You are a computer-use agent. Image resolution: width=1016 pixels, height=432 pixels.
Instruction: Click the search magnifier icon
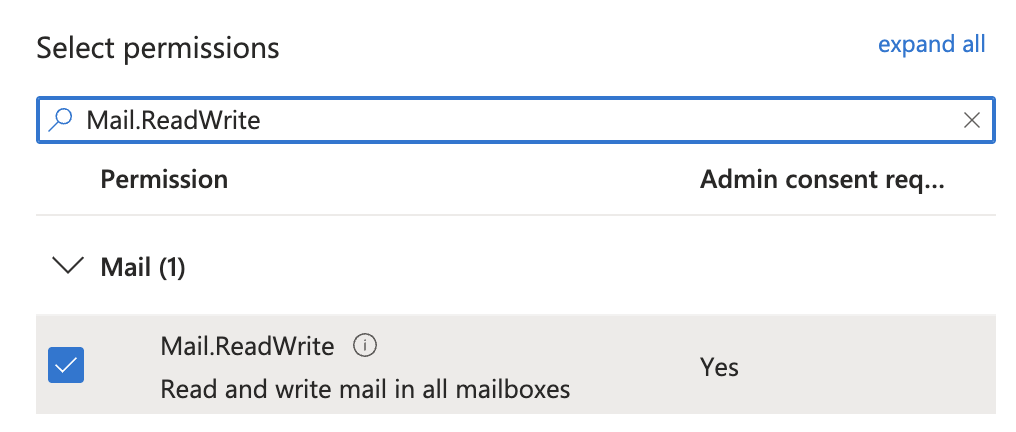point(61,121)
